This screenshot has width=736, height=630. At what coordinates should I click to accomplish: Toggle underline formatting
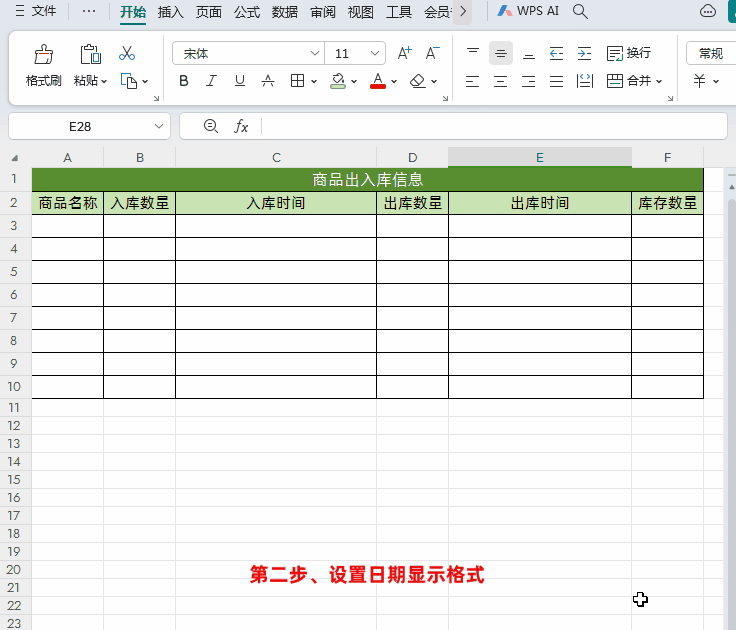[240, 81]
